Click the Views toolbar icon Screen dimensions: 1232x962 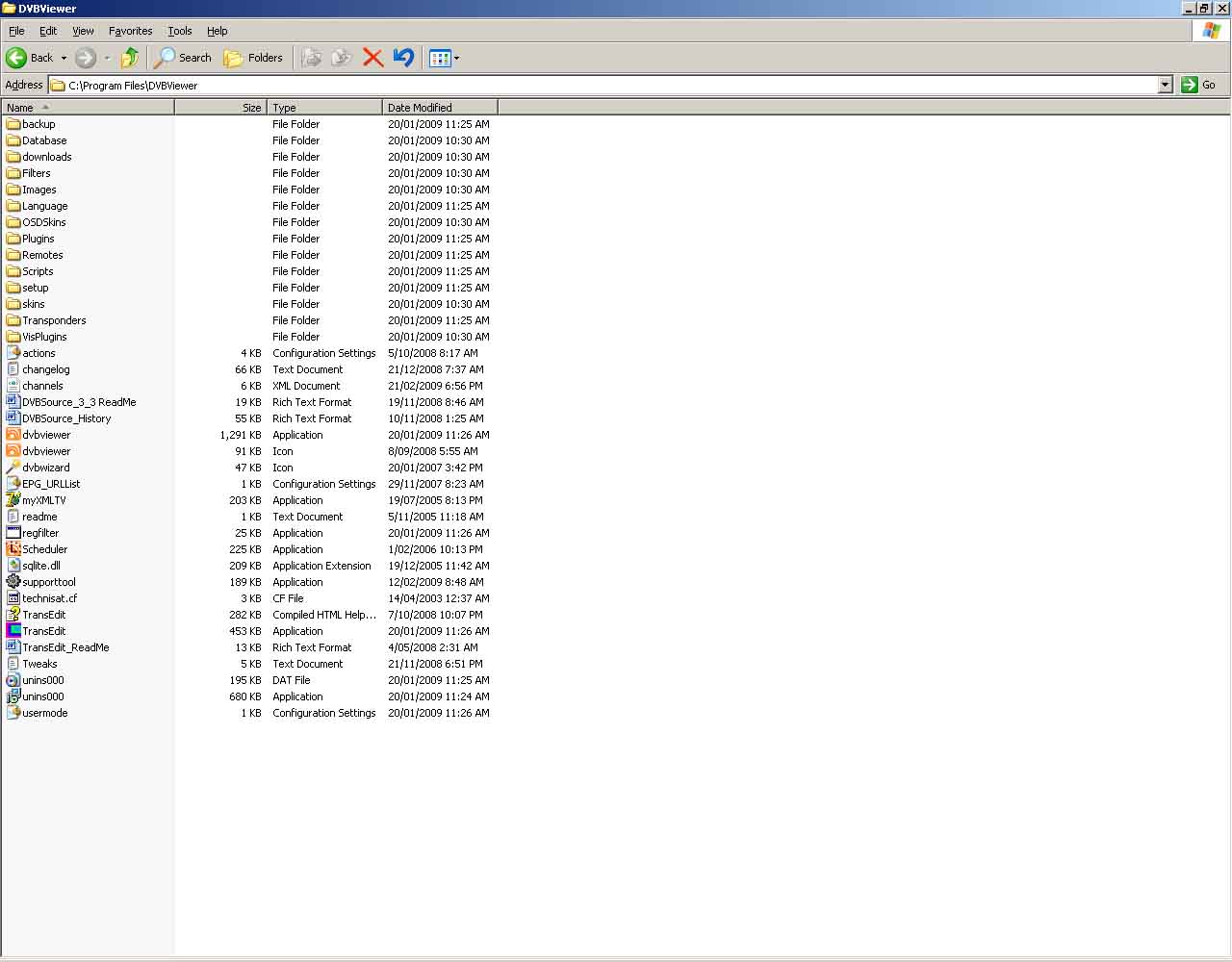point(440,58)
